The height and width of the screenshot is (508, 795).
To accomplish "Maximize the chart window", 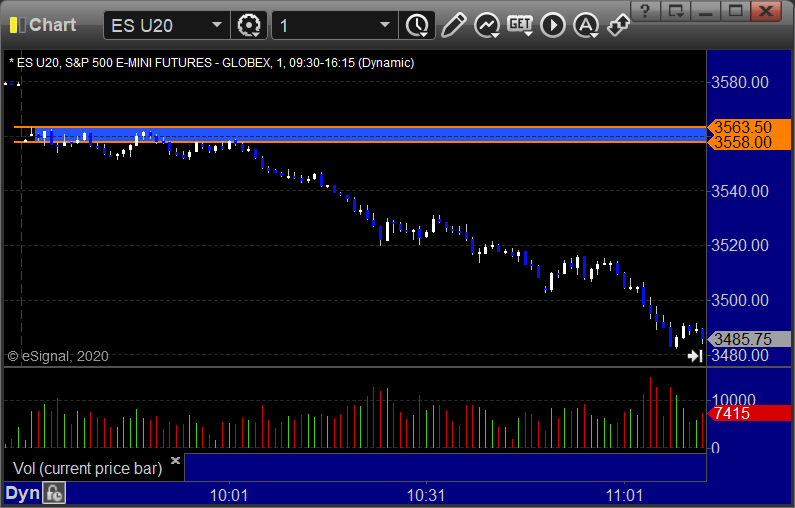I will [x=736, y=11].
